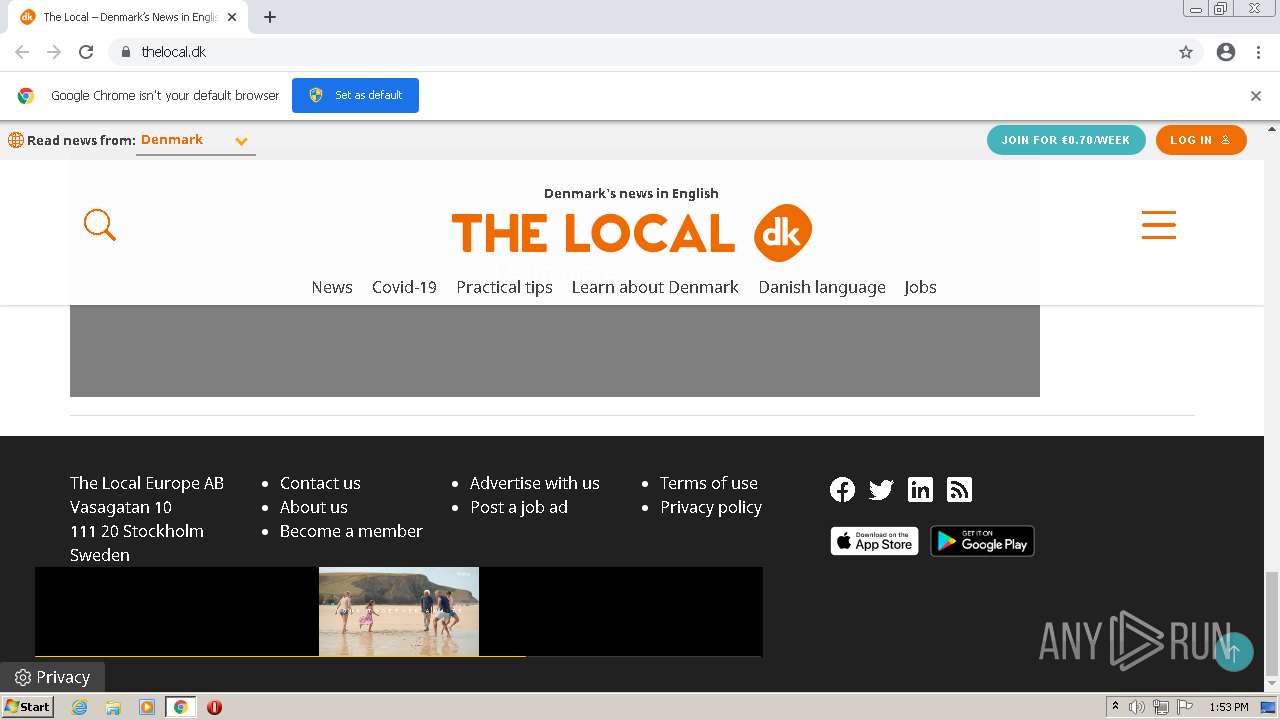The image size is (1280, 720).
Task: Click the scroll-to-top arrow button
Action: point(1234,652)
